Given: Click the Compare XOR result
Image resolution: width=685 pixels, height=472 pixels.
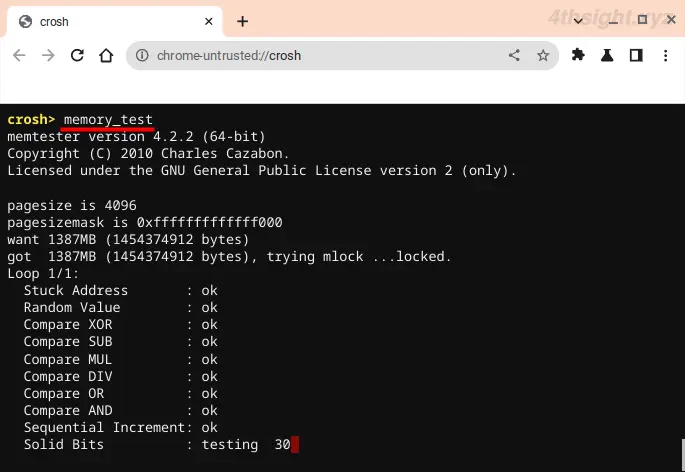Looking at the screenshot, I should point(121,325).
